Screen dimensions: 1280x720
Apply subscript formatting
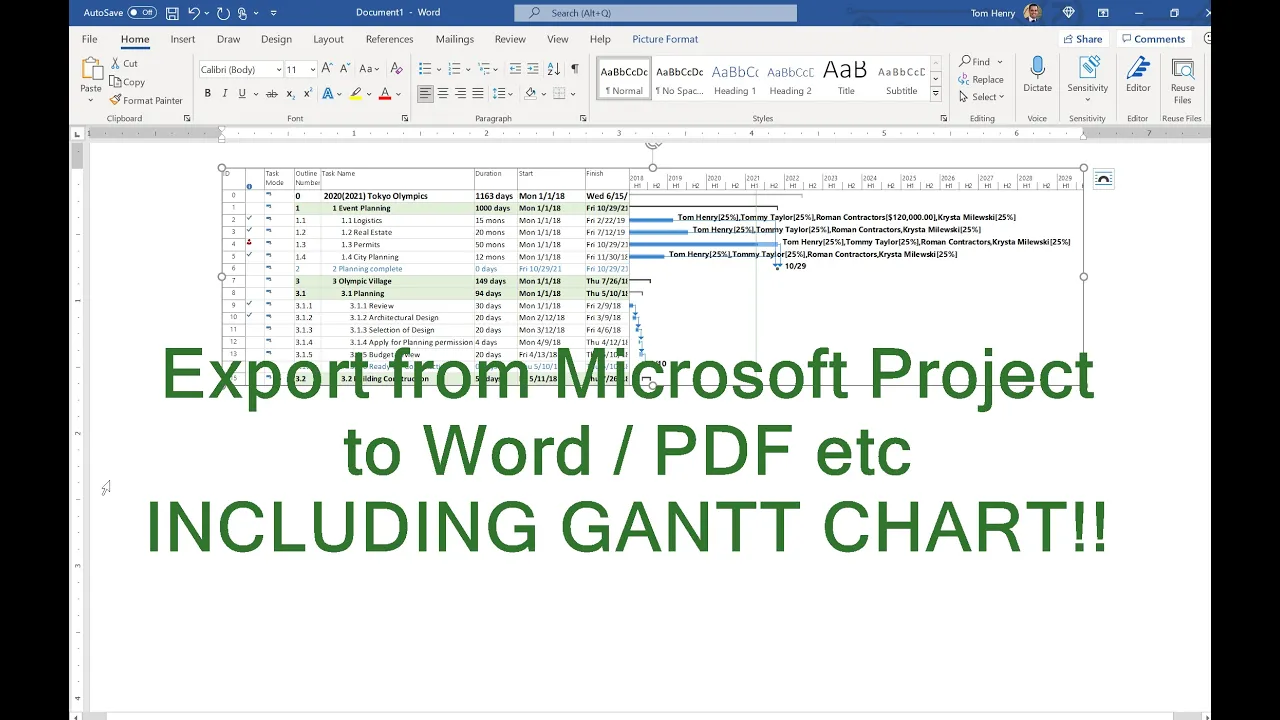point(291,94)
